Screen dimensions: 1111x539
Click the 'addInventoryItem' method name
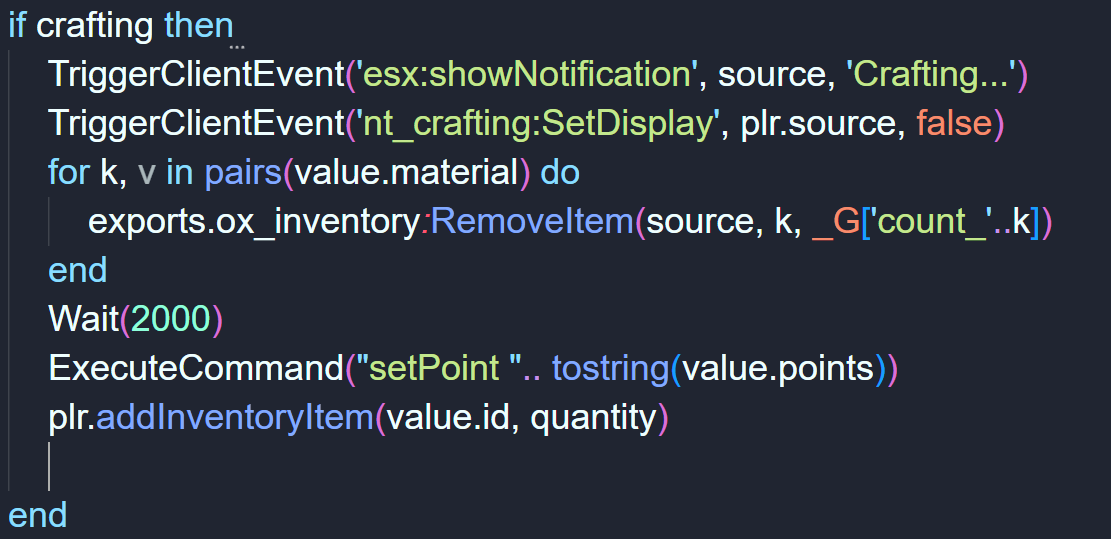click(x=235, y=418)
